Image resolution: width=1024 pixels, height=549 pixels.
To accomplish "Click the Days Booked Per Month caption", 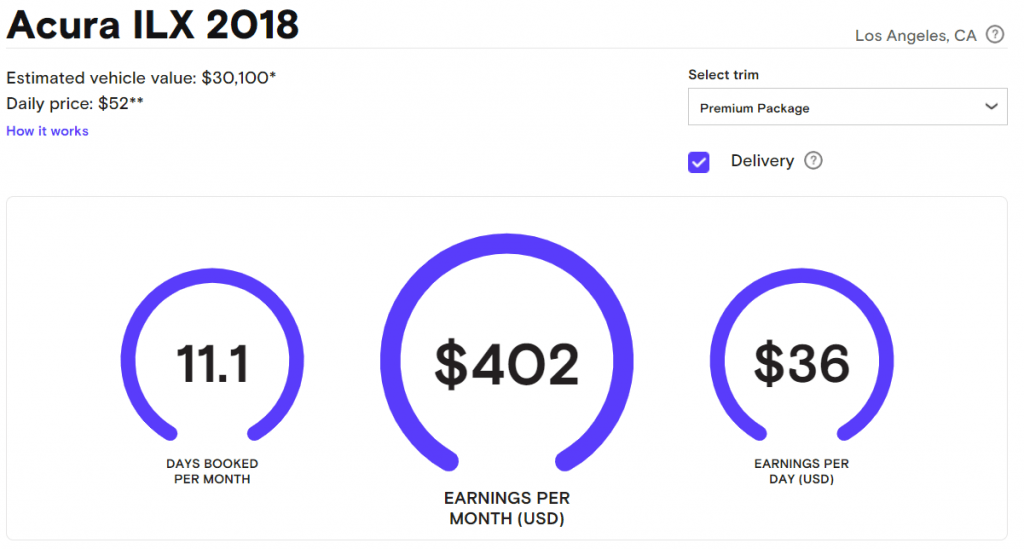I will [x=212, y=471].
